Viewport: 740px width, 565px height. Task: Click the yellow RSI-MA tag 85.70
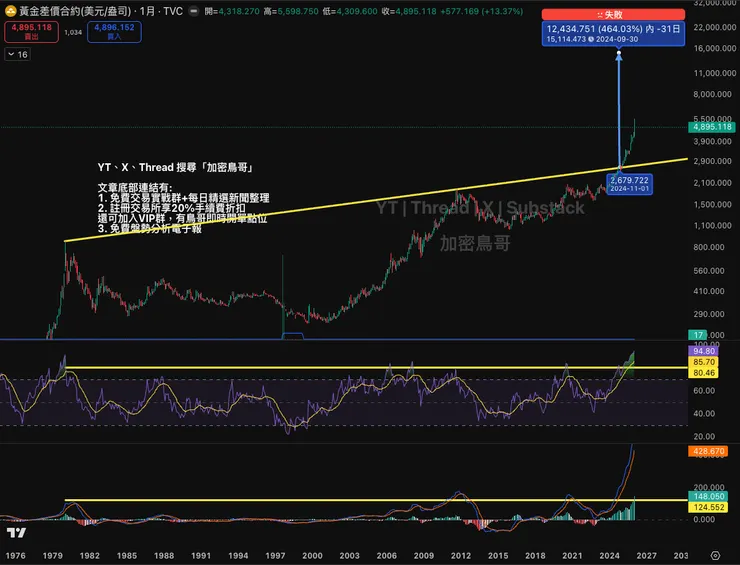pos(704,362)
